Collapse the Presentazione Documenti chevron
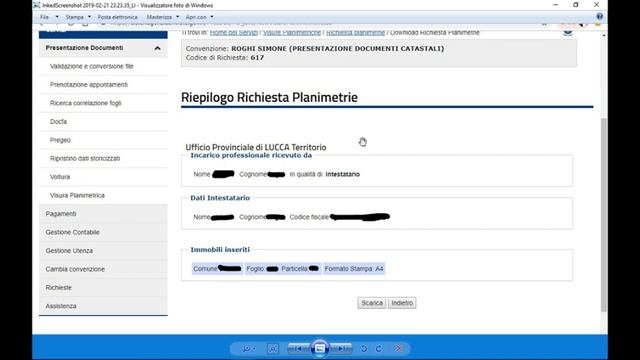 pos(158,48)
